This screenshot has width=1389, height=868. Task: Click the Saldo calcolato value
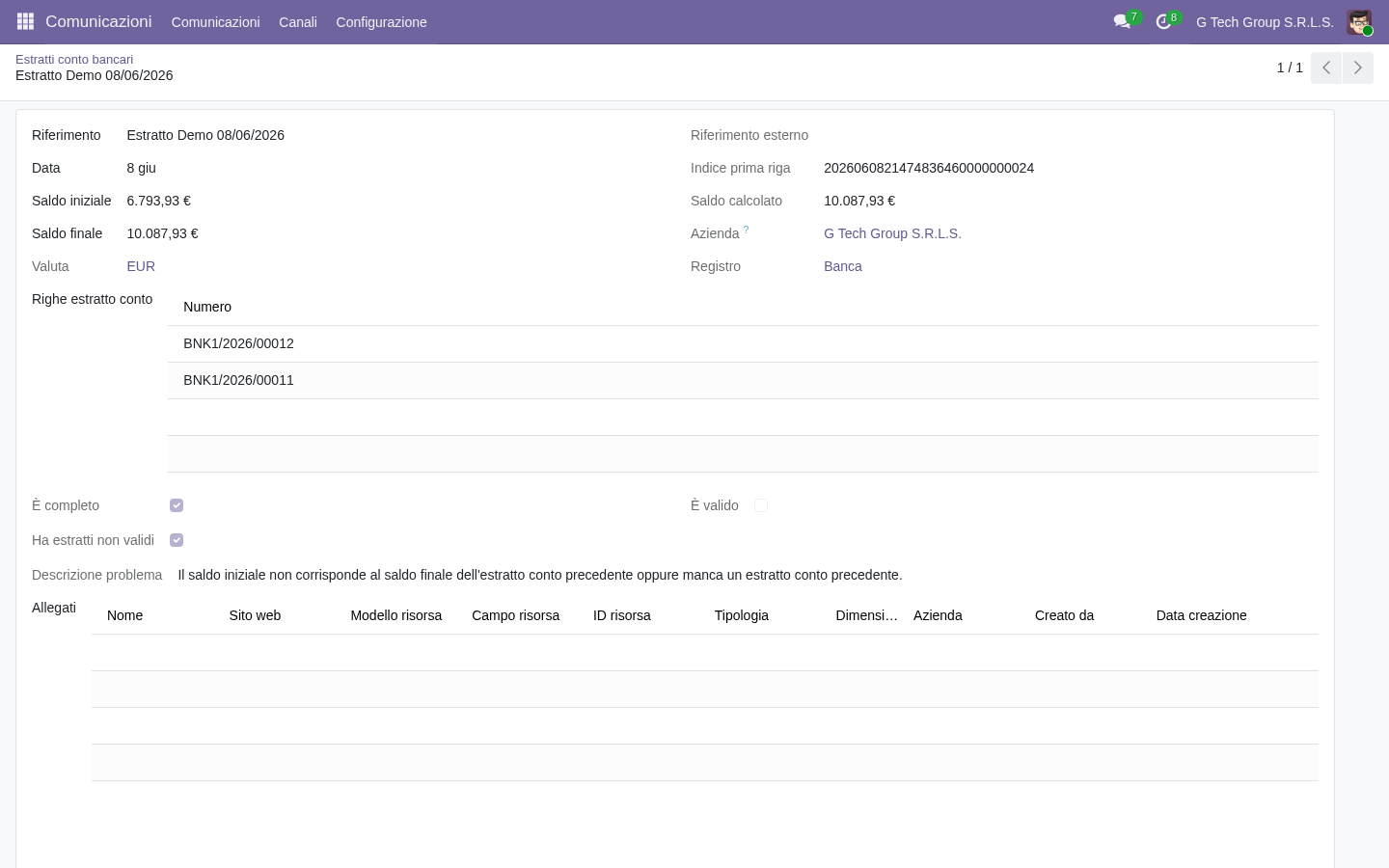[x=859, y=201]
